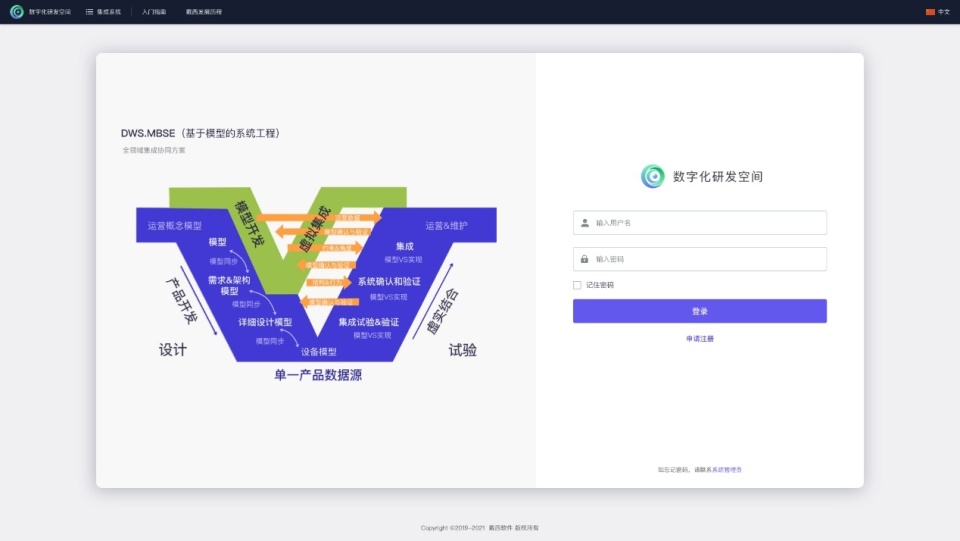Click the user icon in username field

[585, 223]
